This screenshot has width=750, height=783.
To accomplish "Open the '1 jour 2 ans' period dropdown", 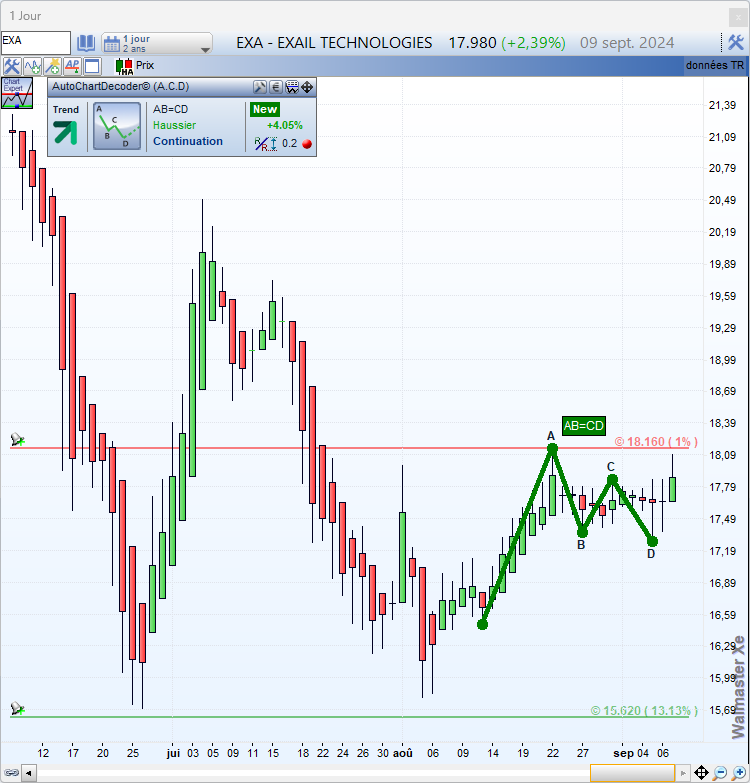I will pyautogui.click(x=157, y=43).
